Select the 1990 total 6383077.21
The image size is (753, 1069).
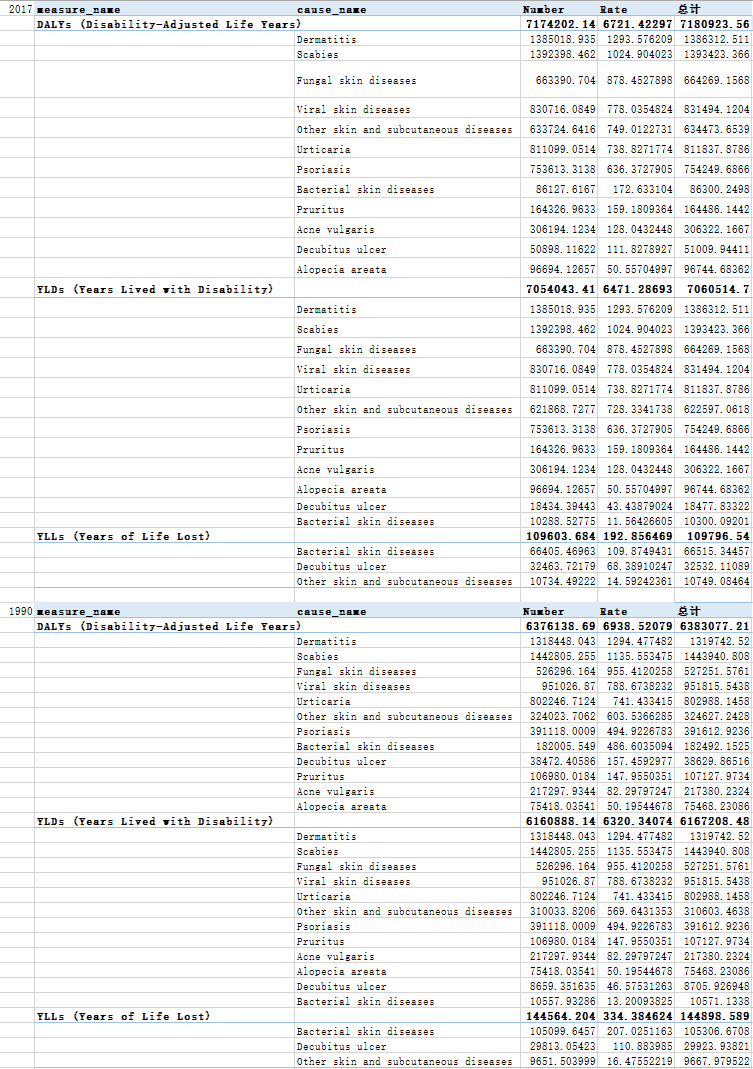[714, 627]
